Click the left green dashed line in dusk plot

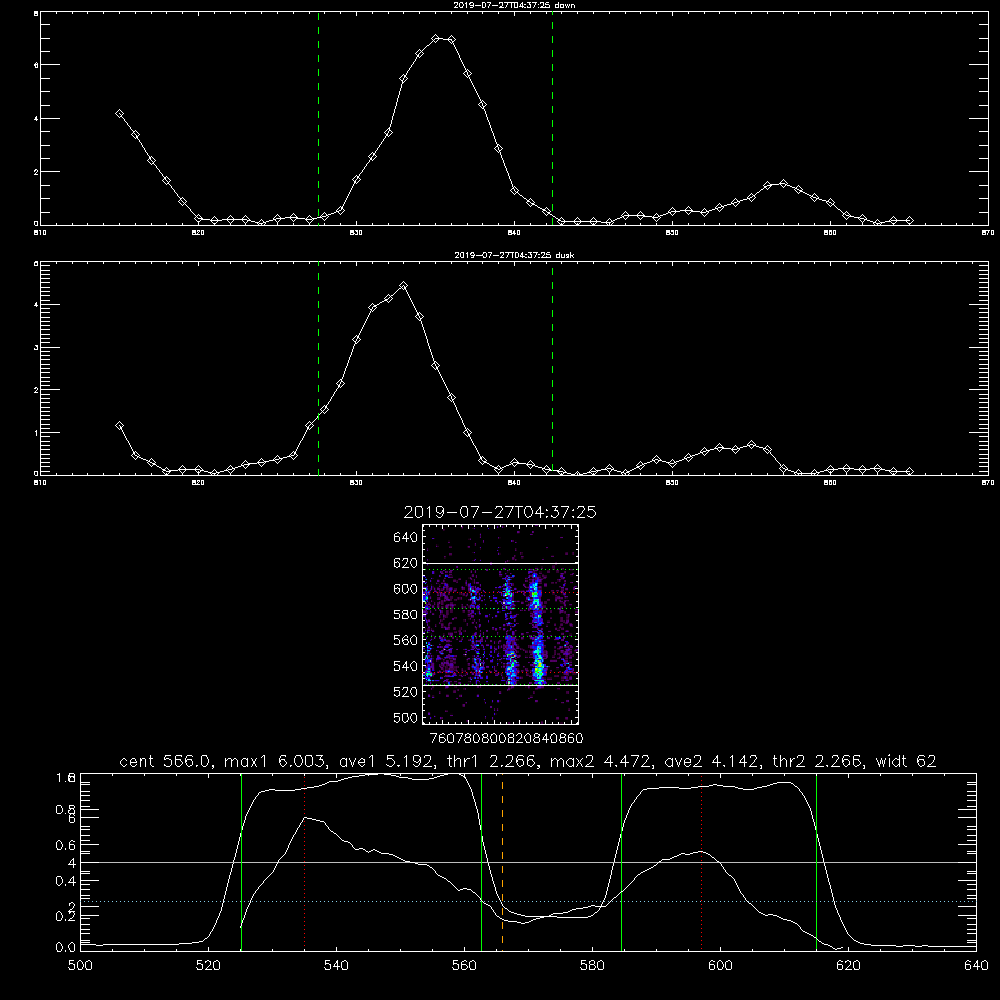318,369
